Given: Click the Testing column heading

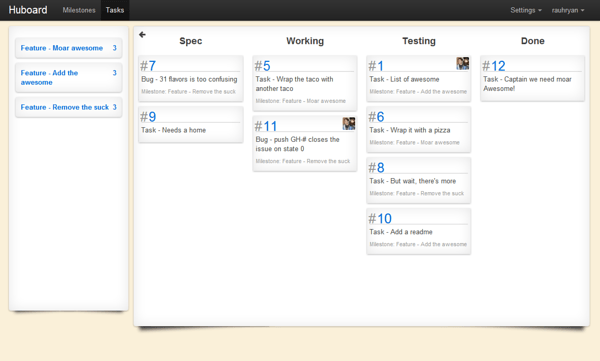Looking at the screenshot, I should (419, 41).
